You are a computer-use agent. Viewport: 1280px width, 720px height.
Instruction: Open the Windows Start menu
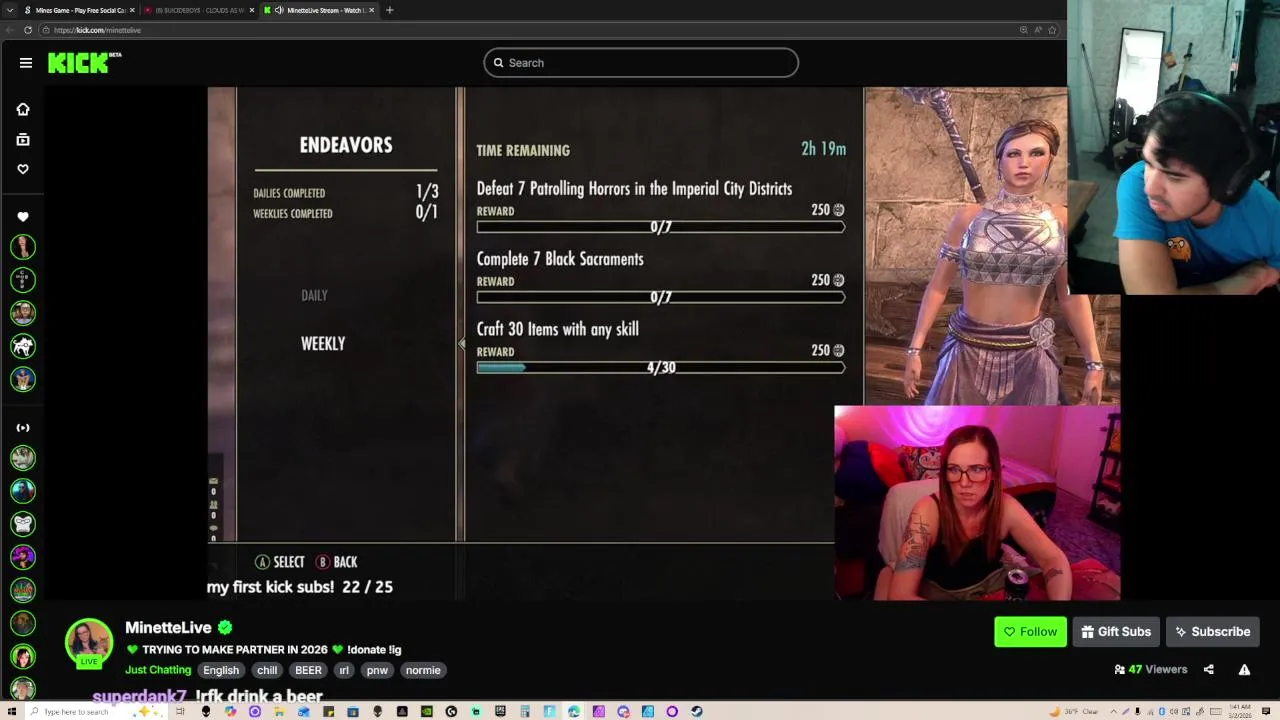point(11,711)
